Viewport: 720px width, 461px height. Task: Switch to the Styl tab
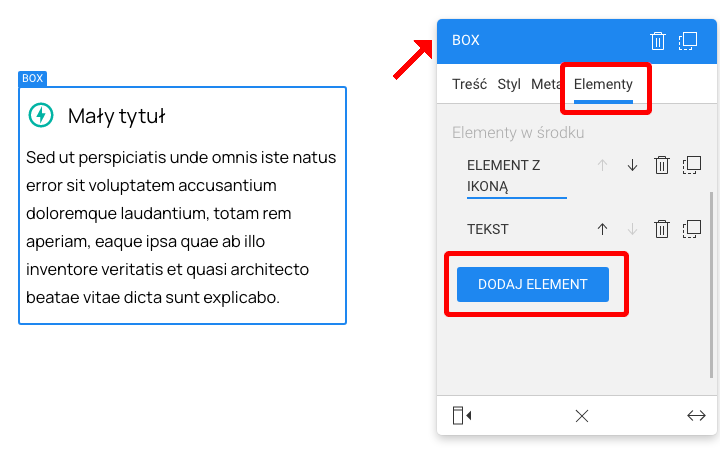point(509,84)
